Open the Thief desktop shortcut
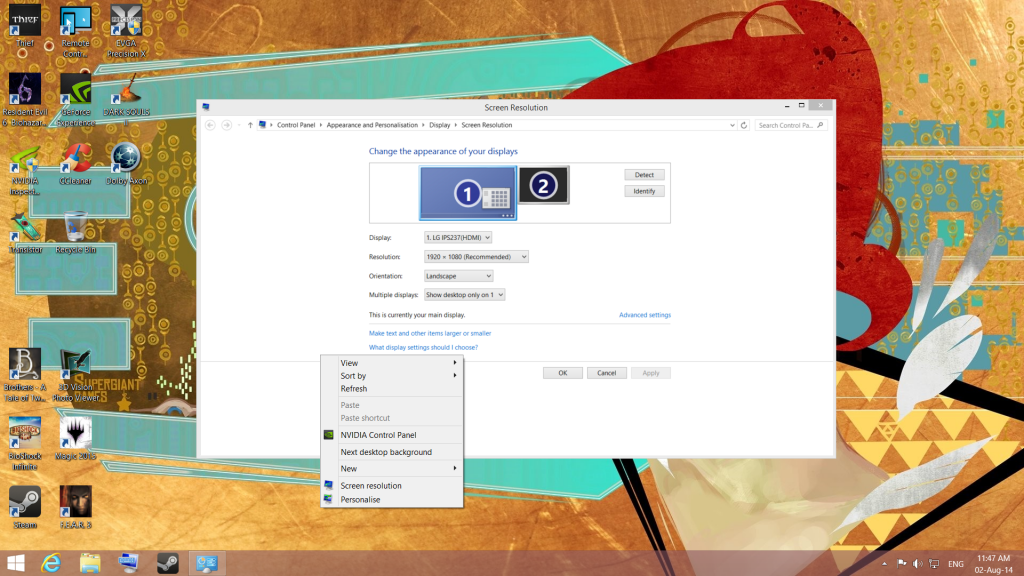 coord(25,26)
